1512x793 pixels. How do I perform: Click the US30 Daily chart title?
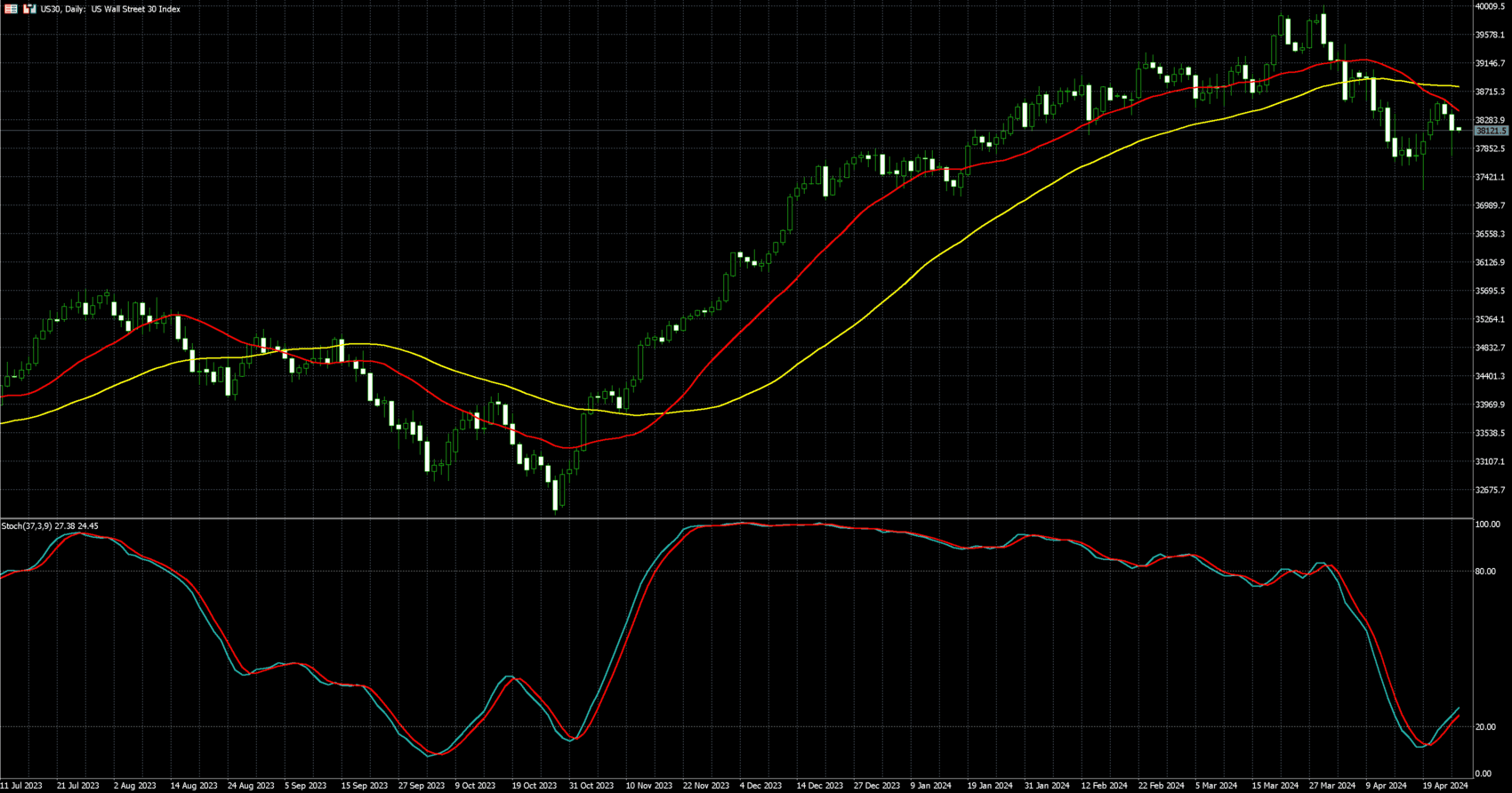110,9
